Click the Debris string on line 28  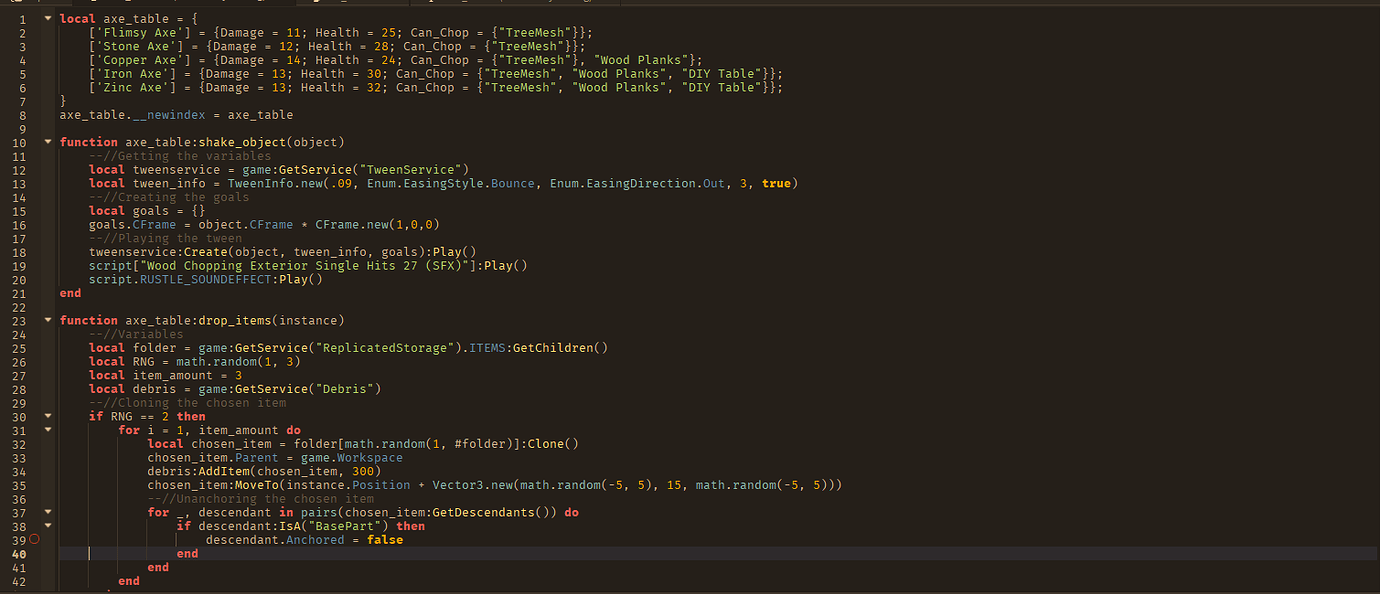354,388
